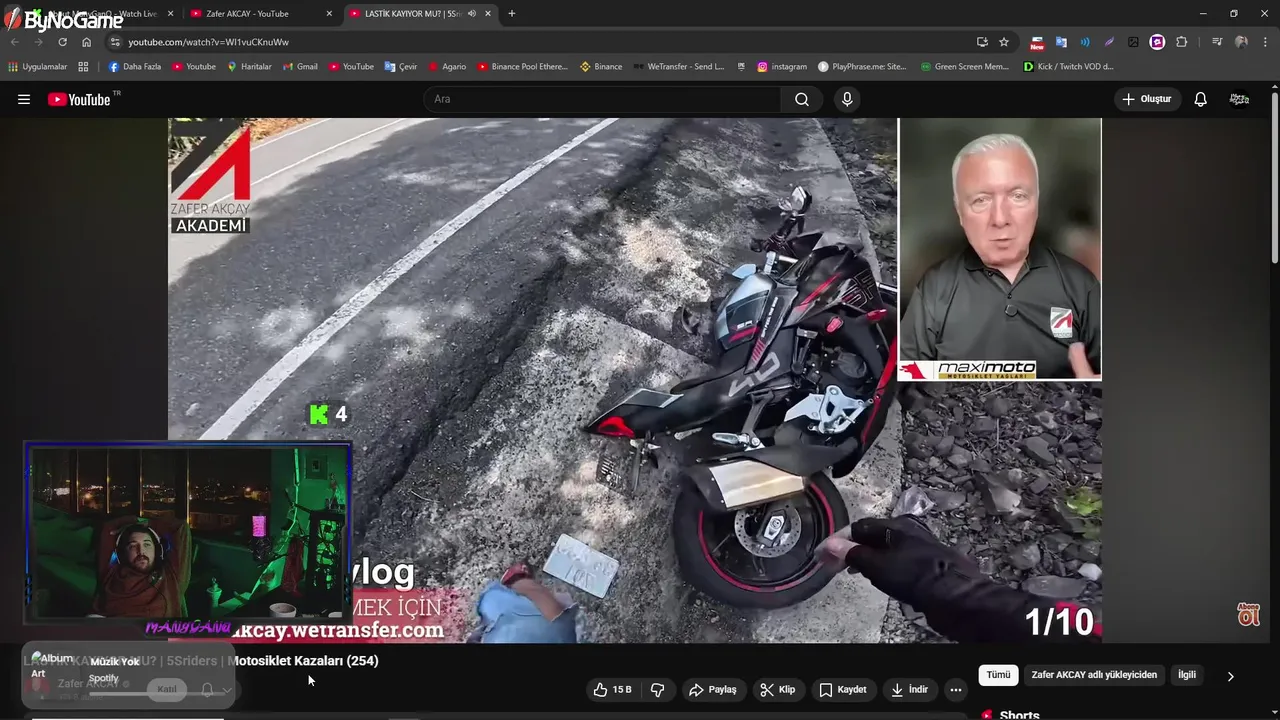Select the Zafer AKCAY adlı yükleyiciden chip
Viewport: 1280px width, 720px height.
pyautogui.click(x=1094, y=675)
